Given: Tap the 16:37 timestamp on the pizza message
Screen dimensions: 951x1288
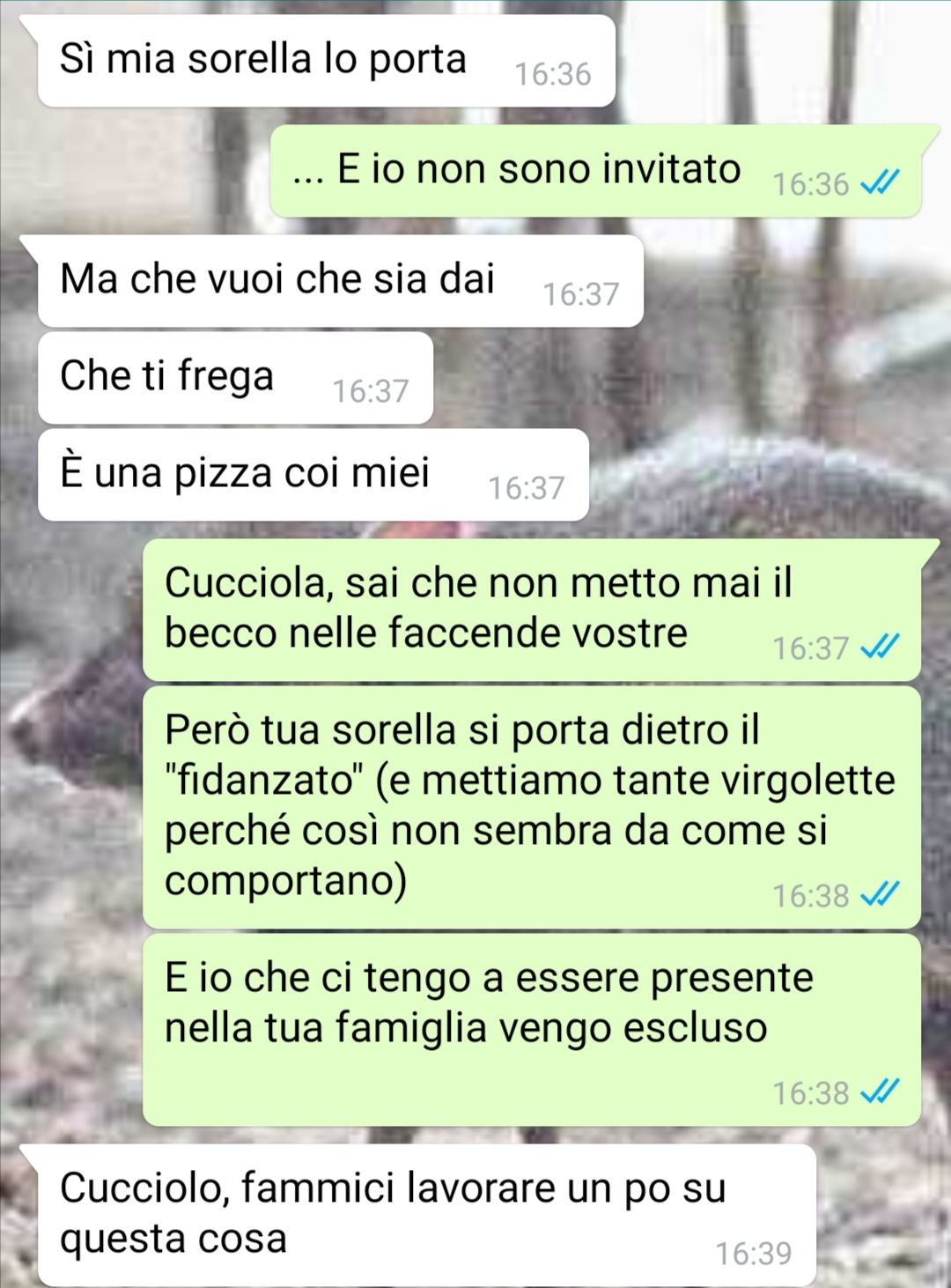Looking at the screenshot, I should pos(527,487).
